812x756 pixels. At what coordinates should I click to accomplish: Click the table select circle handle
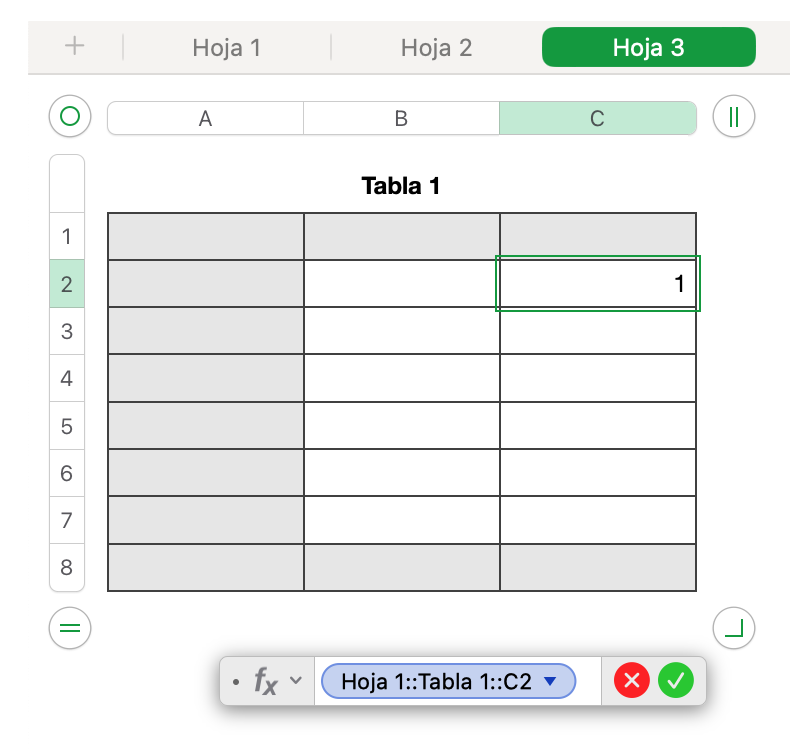click(70, 117)
